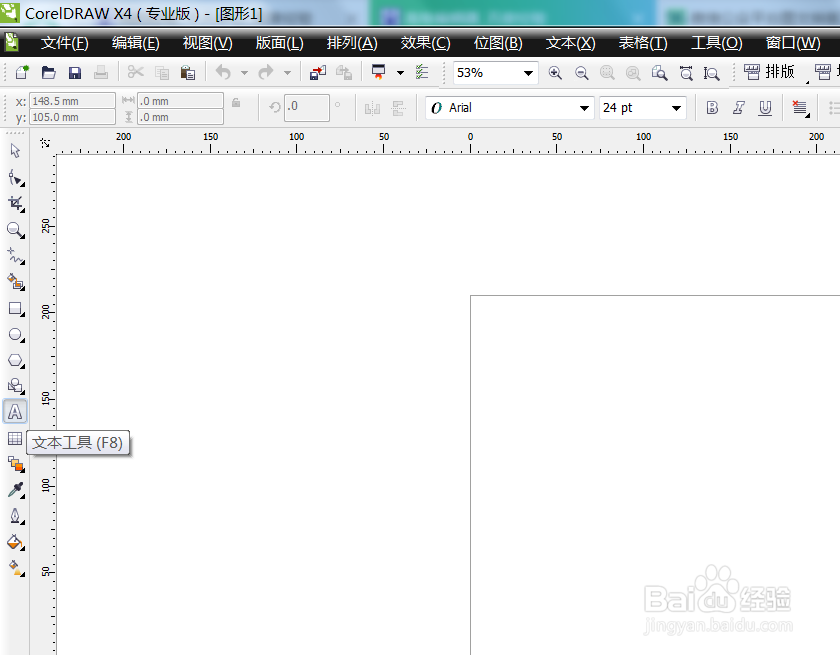
Task: Open the 编辑(E) menu
Action: coord(136,43)
